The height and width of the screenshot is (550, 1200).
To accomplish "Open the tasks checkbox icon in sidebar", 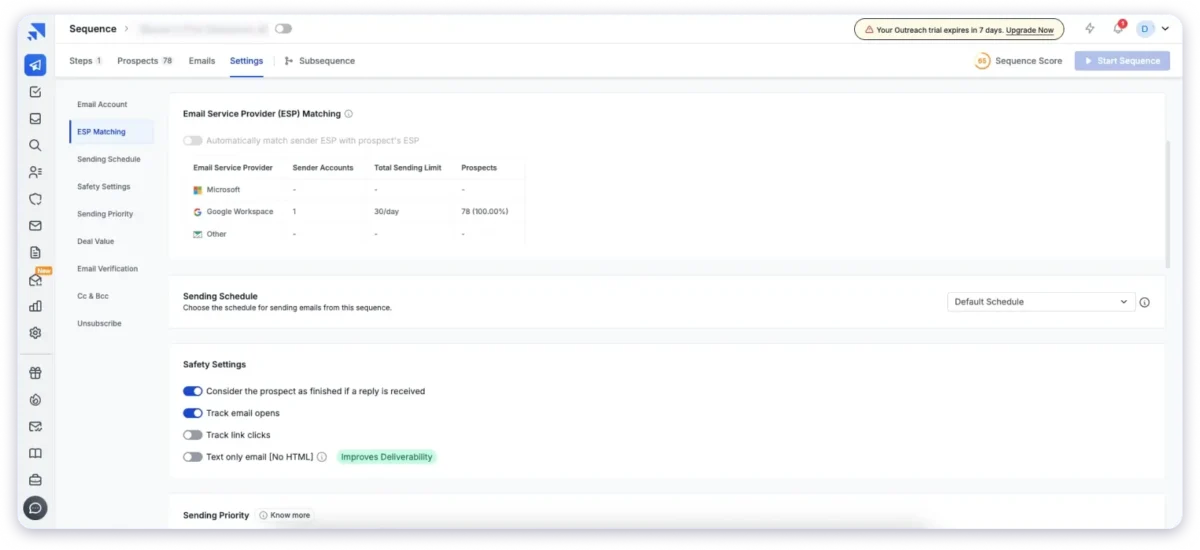I will tap(35, 92).
